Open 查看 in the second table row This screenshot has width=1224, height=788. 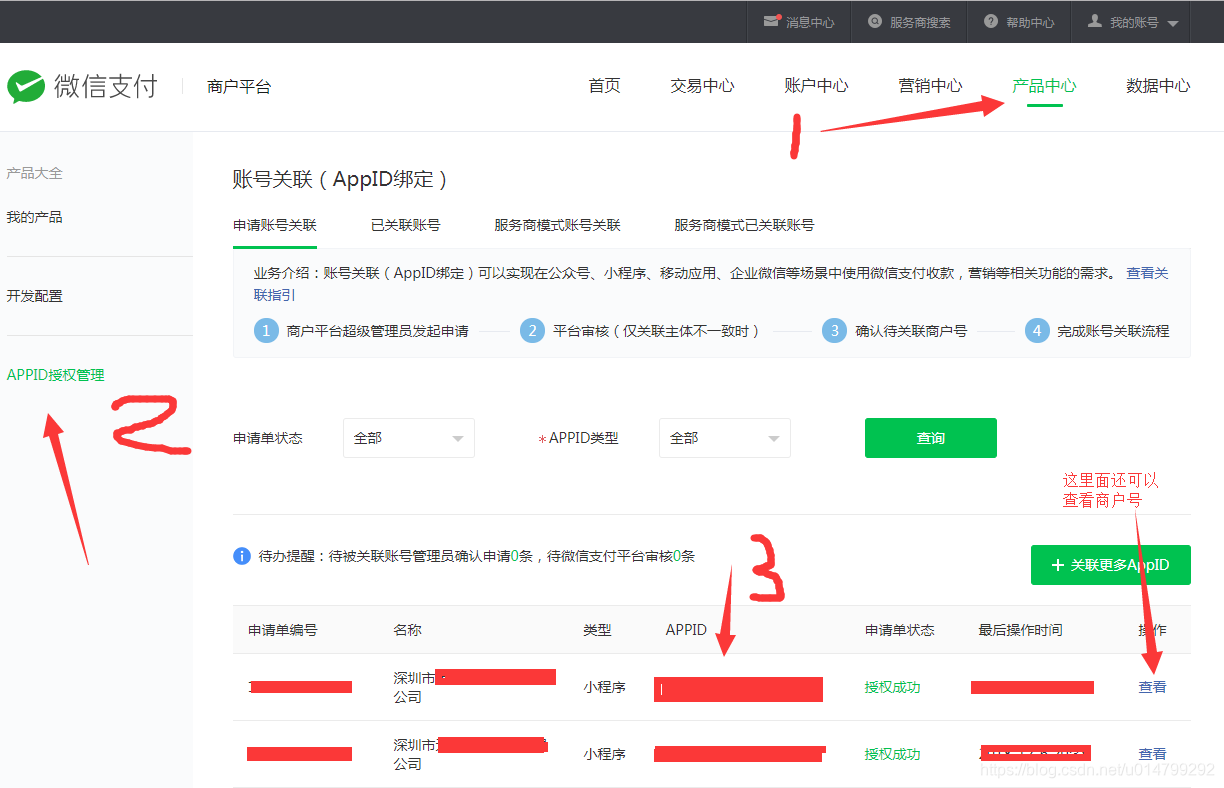click(x=1152, y=754)
